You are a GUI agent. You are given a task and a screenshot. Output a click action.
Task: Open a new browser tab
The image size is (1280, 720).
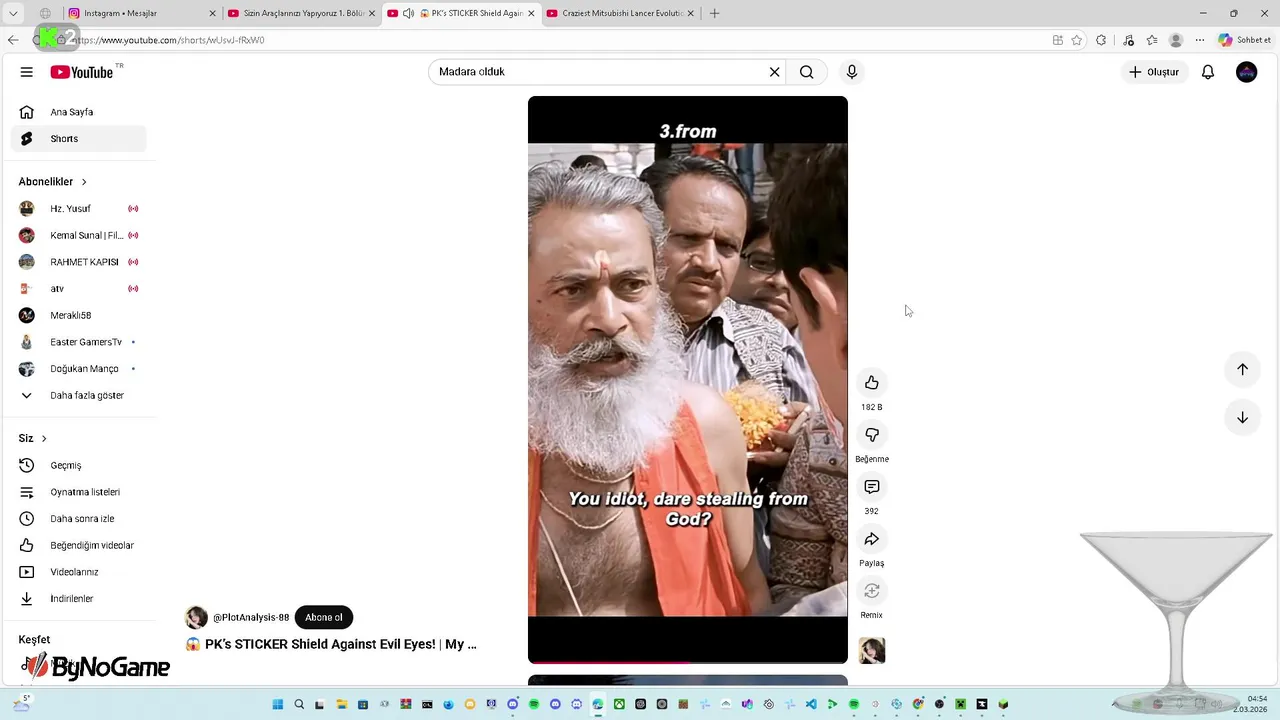click(x=714, y=13)
